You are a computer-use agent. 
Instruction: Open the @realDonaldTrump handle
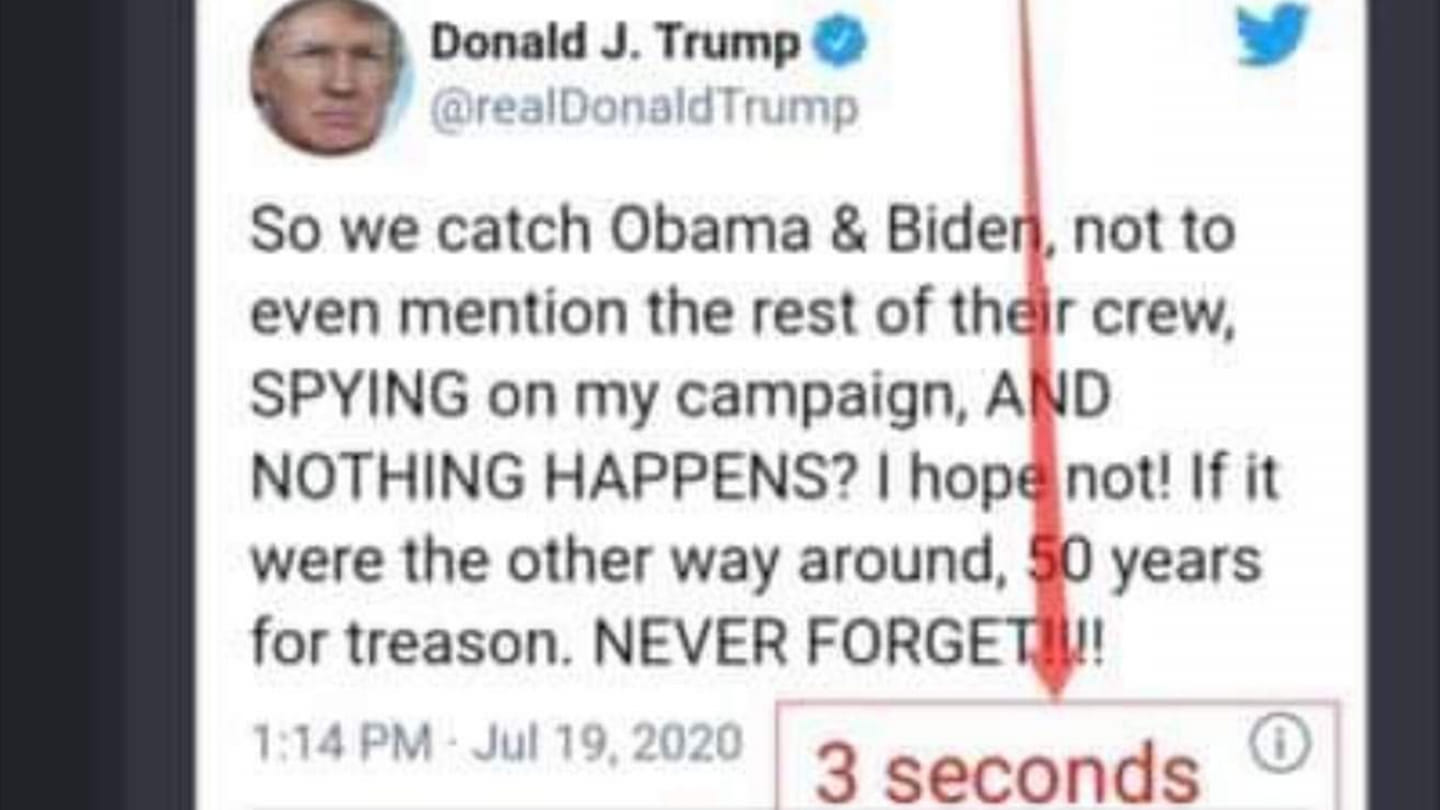tap(644, 107)
